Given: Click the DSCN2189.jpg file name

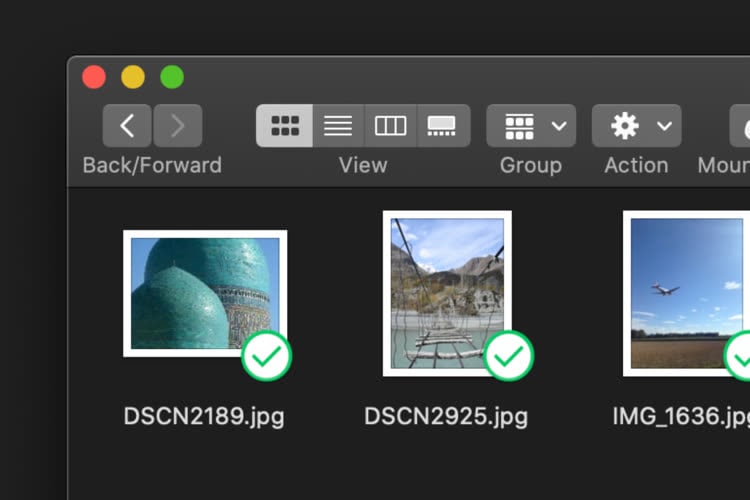Looking at the screenshot, I should [204, 417].
